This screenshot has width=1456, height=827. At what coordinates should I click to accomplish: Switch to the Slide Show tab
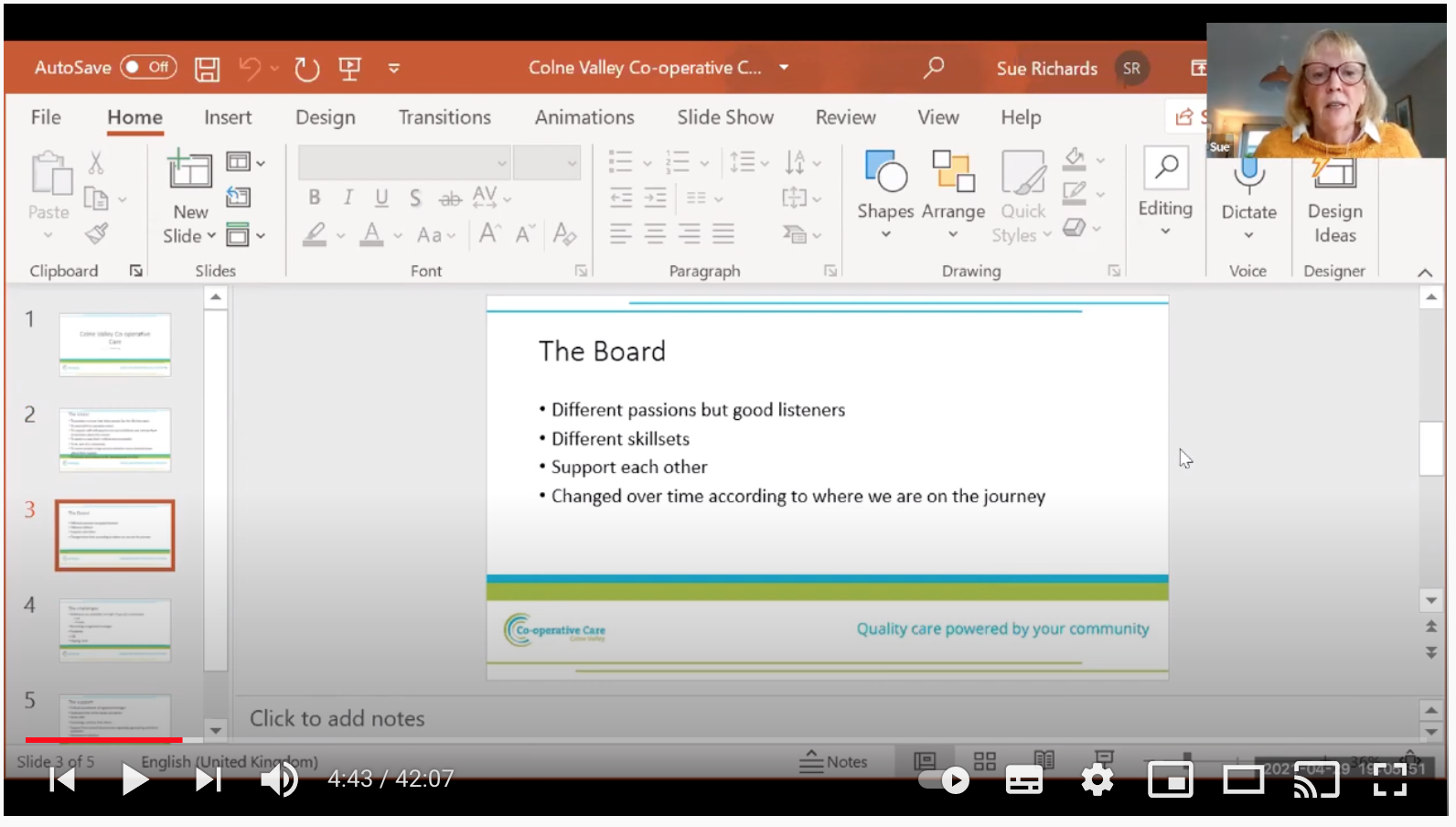click(x=725, y=117)
